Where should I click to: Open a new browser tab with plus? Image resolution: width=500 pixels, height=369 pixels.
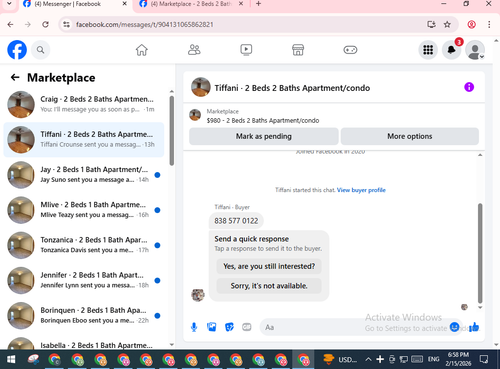(x=258, y=4)
